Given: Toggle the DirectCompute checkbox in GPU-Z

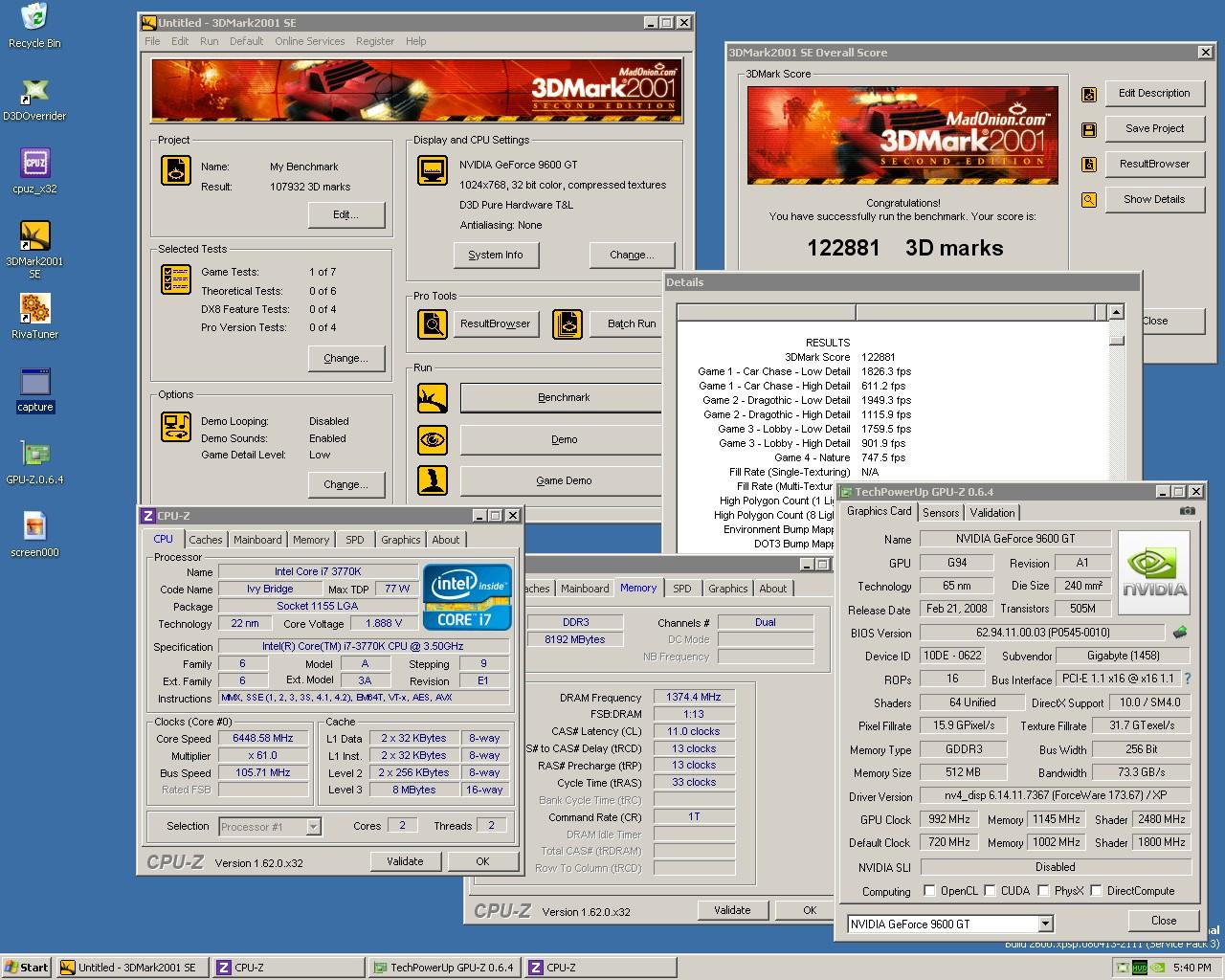Looking at the screenshot, I should click(1096, 891).
